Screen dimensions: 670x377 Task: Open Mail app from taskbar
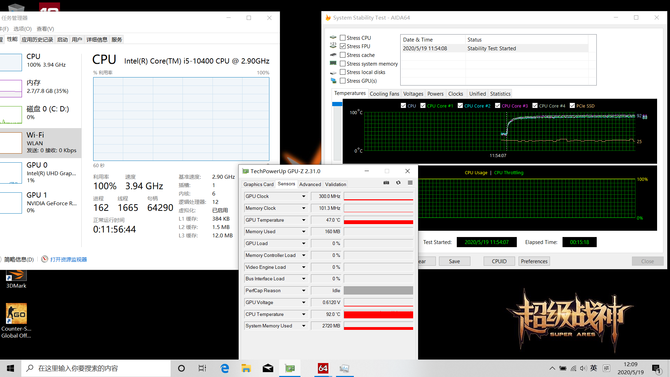coord(268,368)
